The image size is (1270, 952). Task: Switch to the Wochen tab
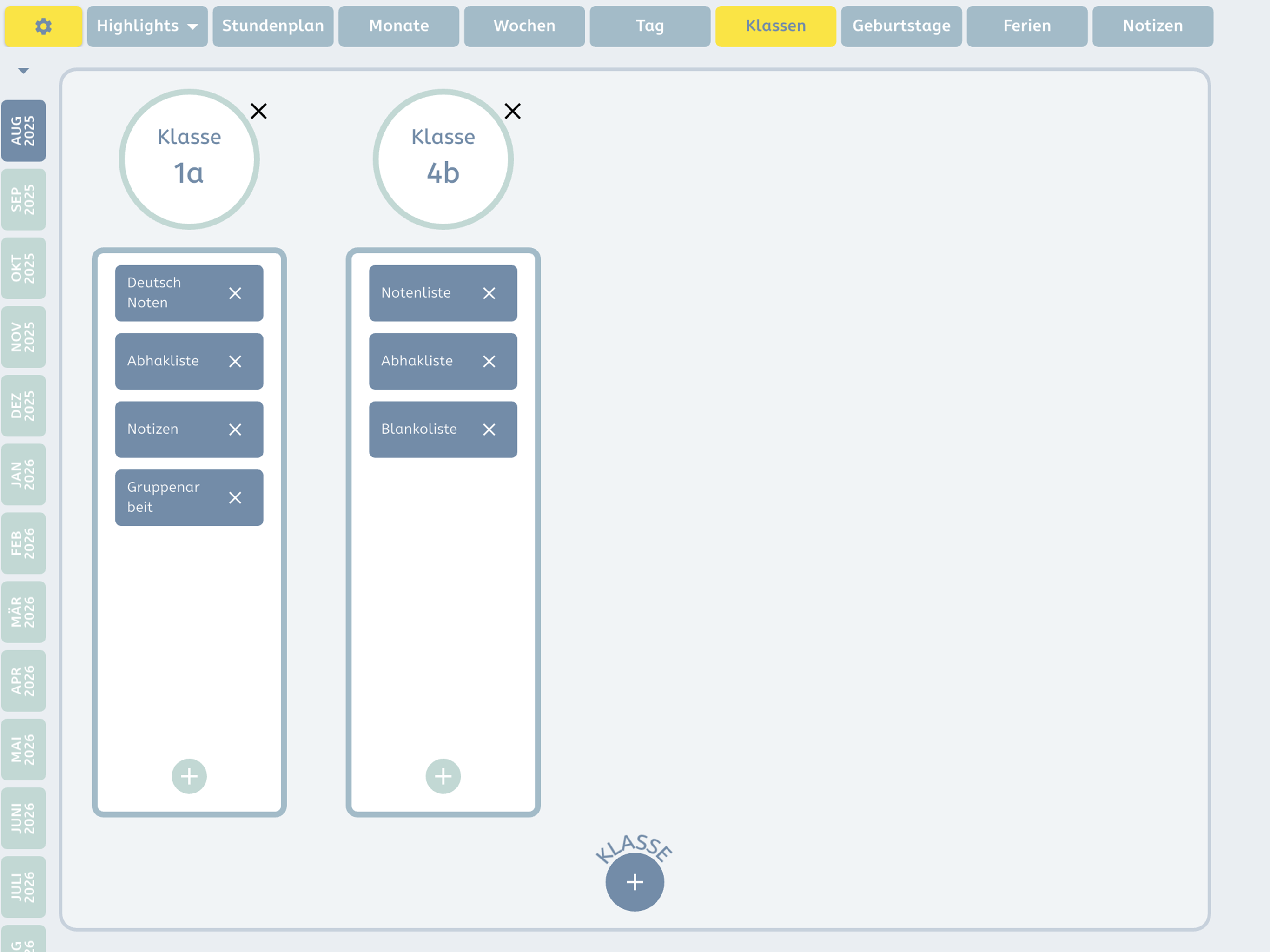coord(525,26)
